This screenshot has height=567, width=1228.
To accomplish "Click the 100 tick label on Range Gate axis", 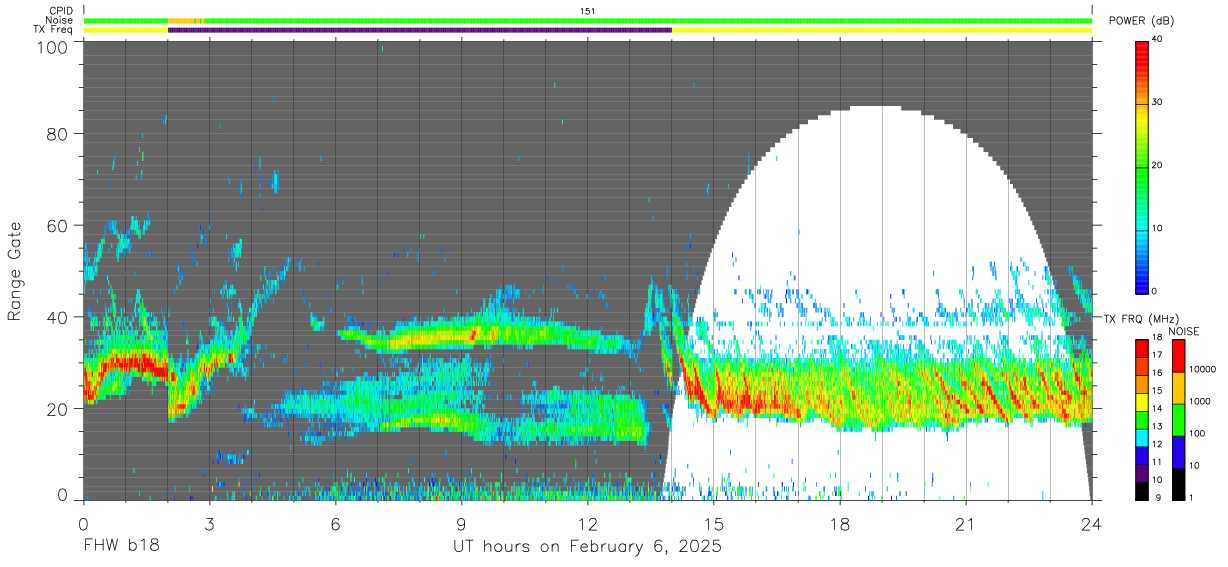I will tap(52, 46).
